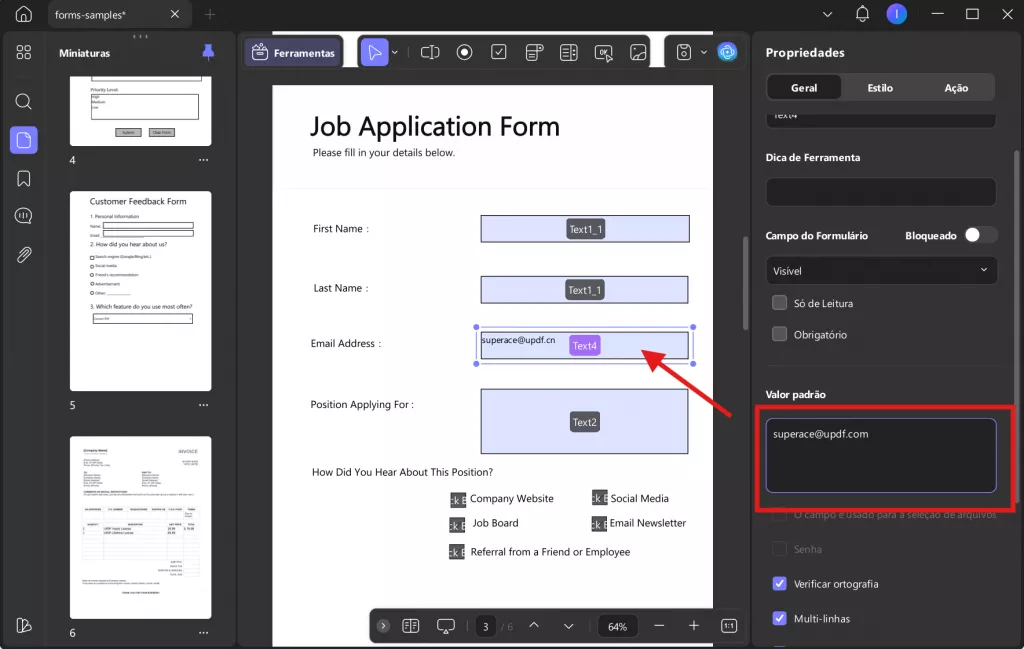Uncheck Verificar ortografia
The height and width of the screenshot is (649, 1024).
coord(779,584)
